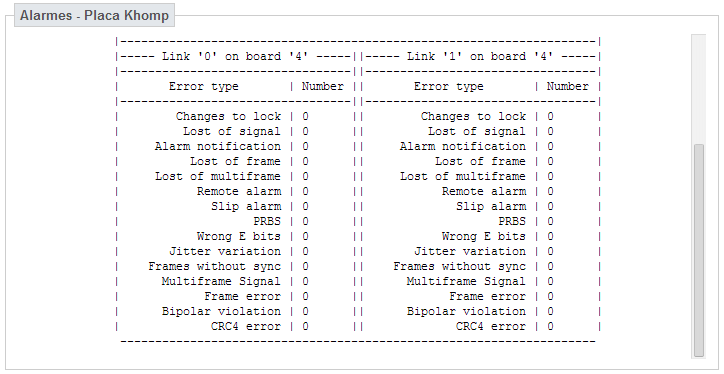Viewport: 724px width, 374px height.
Task: Click Link 0 "CRC4 error" count value
Action: point(305,326)
